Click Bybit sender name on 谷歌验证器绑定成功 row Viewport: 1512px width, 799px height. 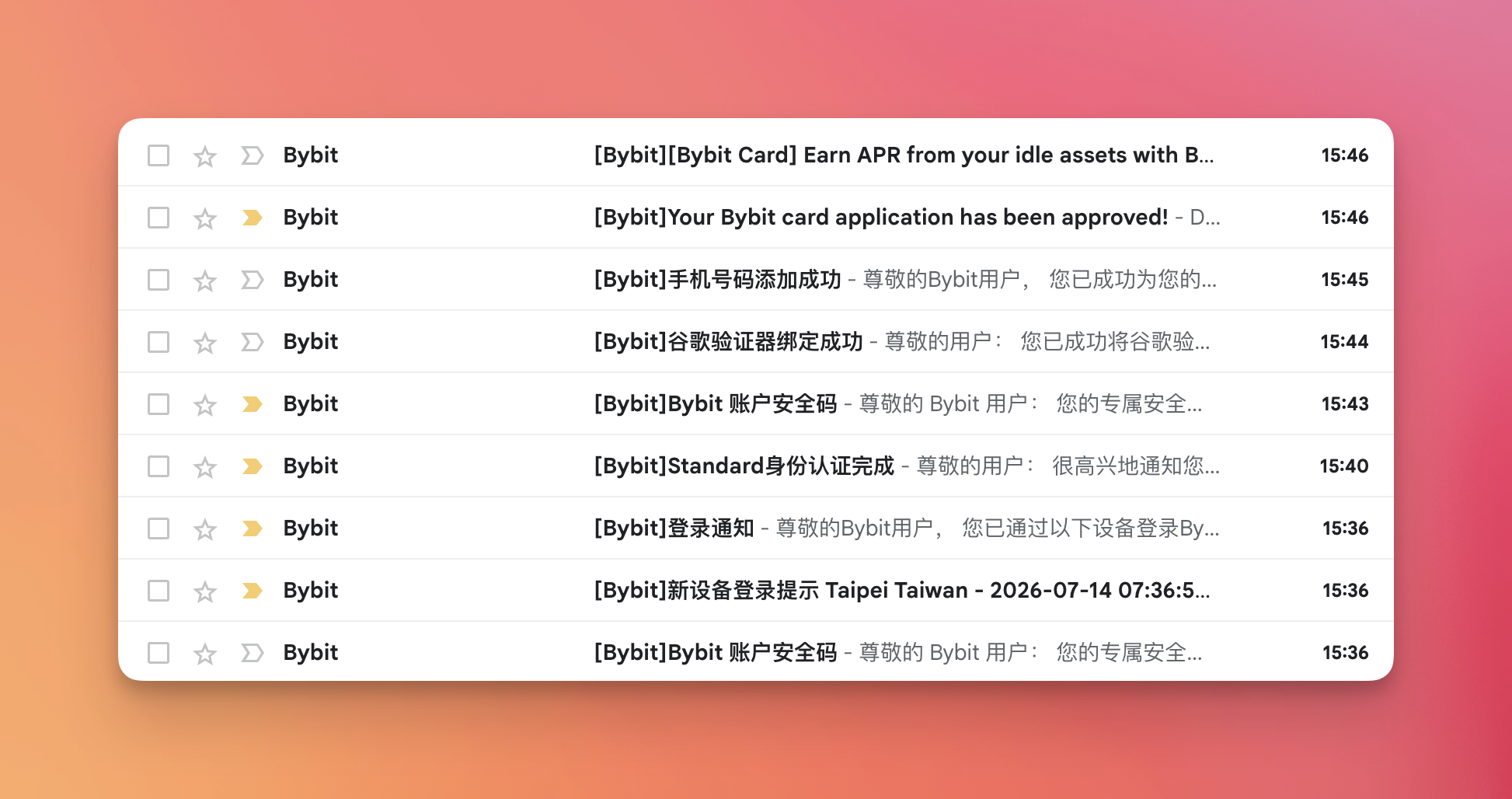[311, 342]
